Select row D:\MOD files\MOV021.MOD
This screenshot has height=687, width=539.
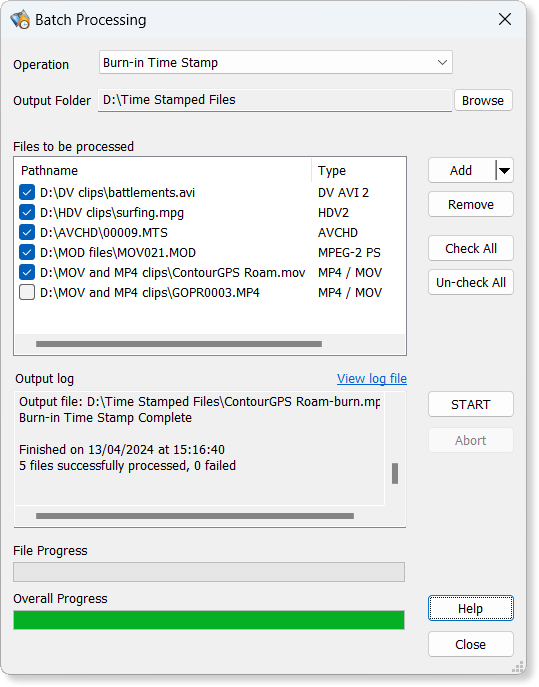(118, 253)
